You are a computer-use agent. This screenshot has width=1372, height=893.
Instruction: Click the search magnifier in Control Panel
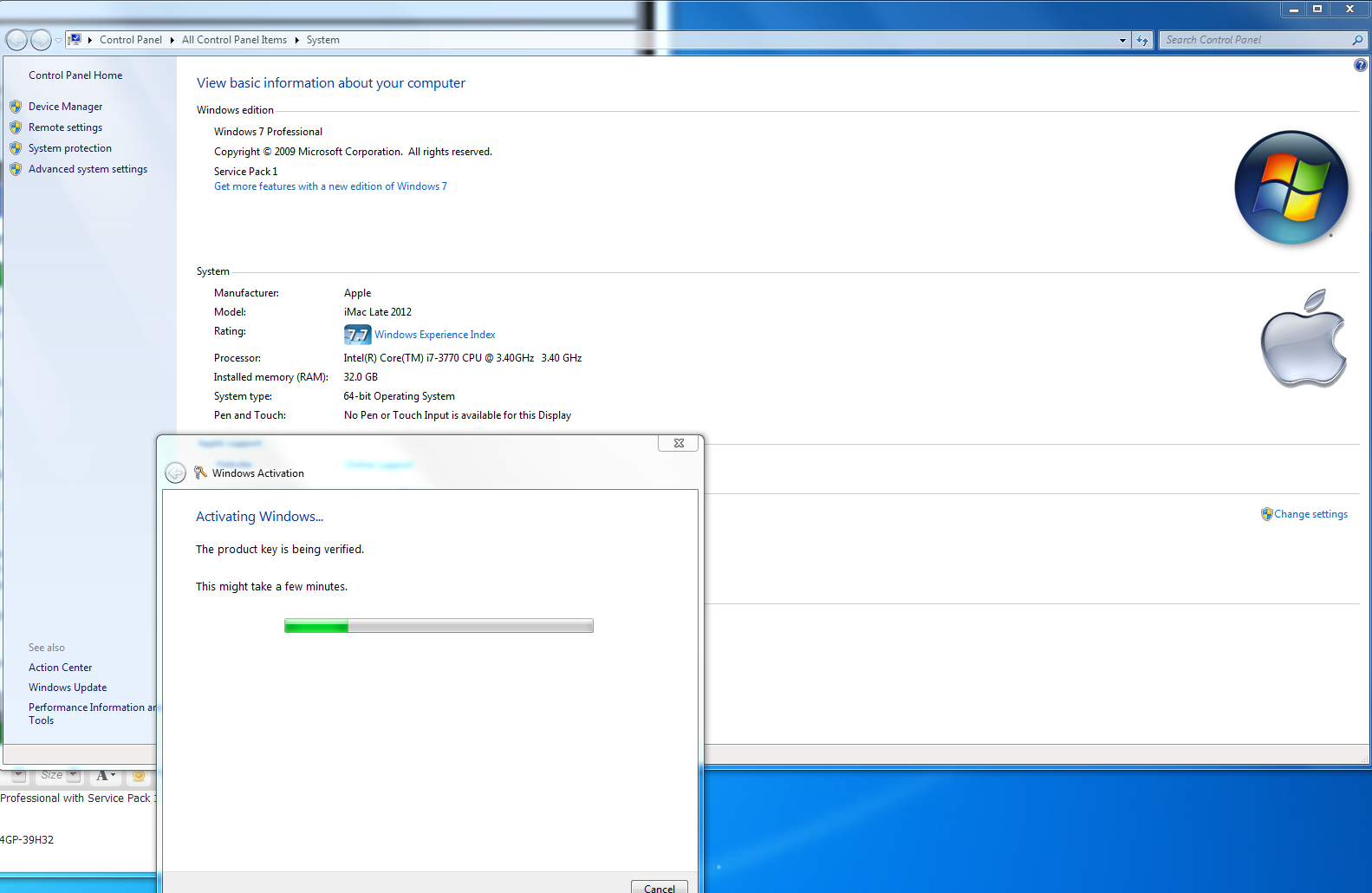click(1357, 40)
